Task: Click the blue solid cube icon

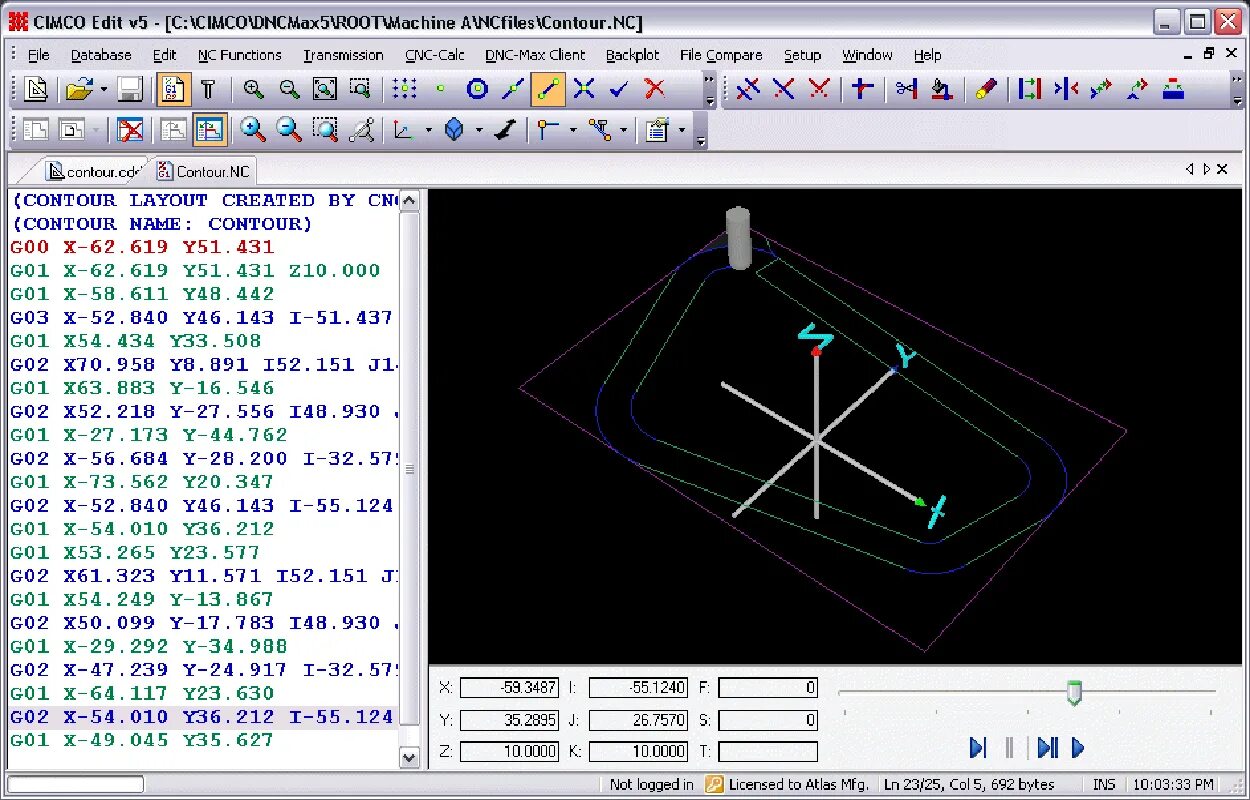Action: pyautogui.click(x=454, y=130)
